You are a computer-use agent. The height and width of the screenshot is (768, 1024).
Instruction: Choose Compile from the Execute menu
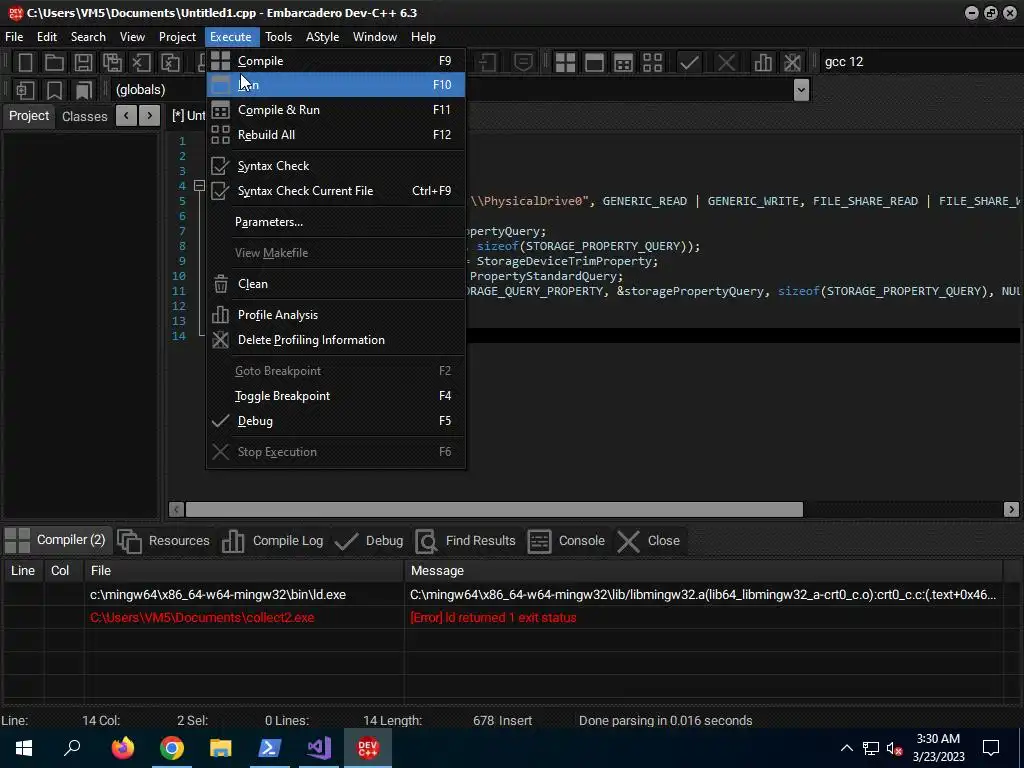pyautogui.click(x=336, y=61)
